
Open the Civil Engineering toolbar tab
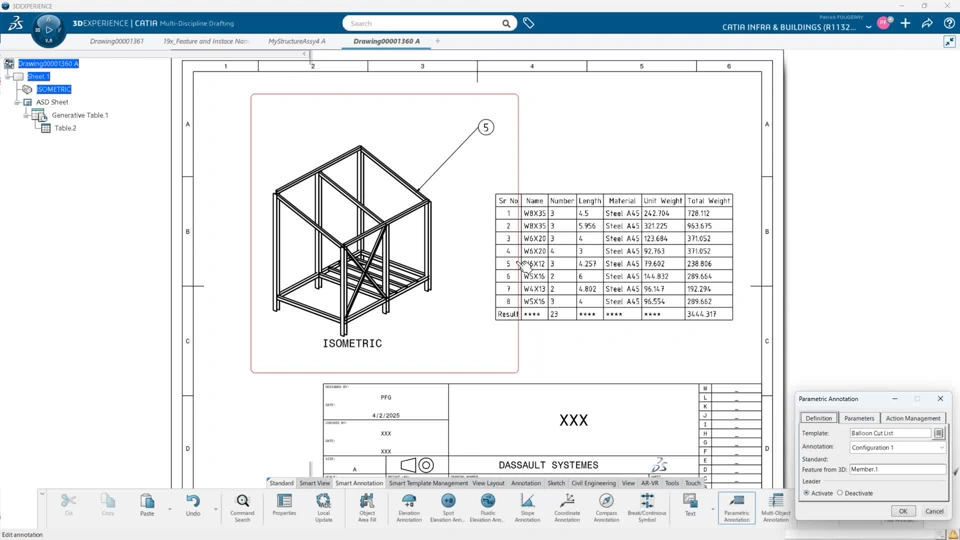(593, 483)
